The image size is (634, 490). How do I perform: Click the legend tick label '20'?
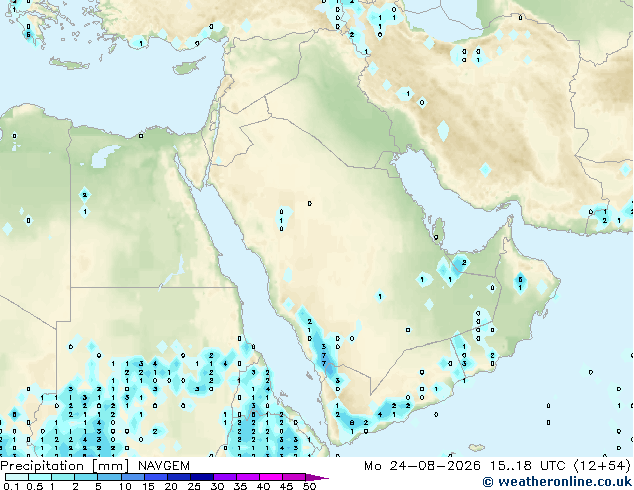click(x=171, y=486)
